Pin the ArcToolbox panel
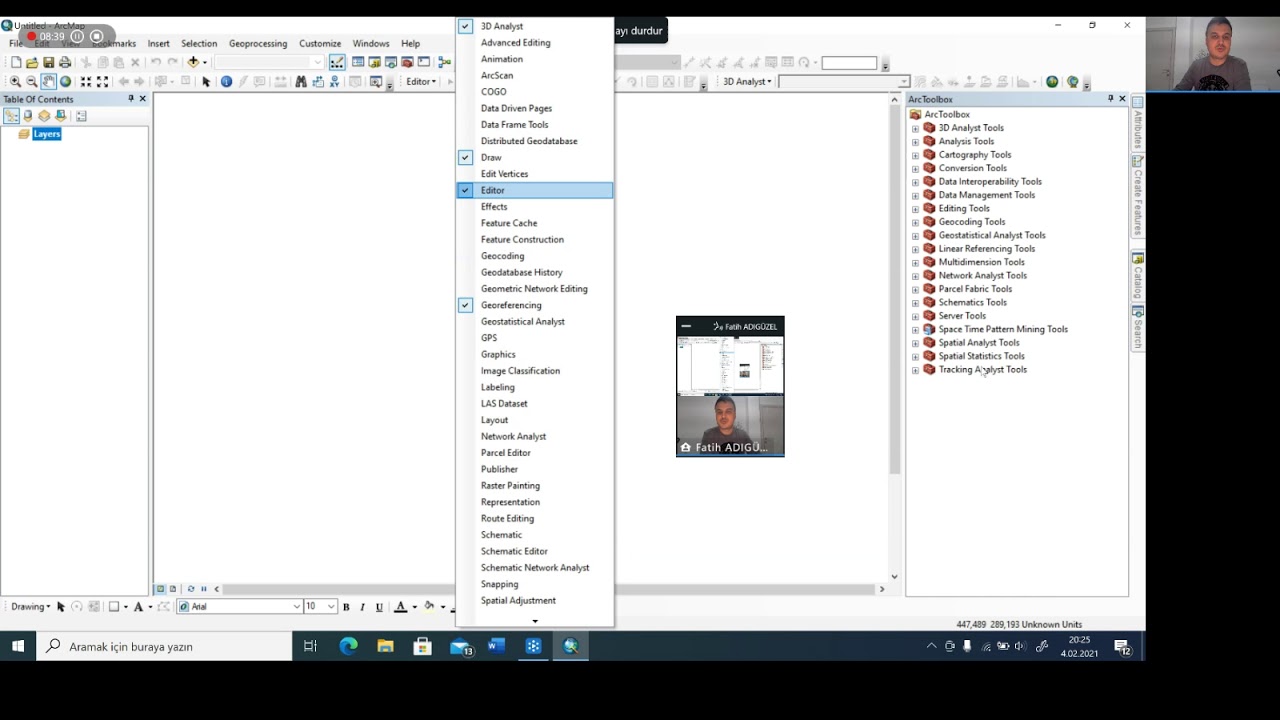1280x720 pixels. [1110, 99]
